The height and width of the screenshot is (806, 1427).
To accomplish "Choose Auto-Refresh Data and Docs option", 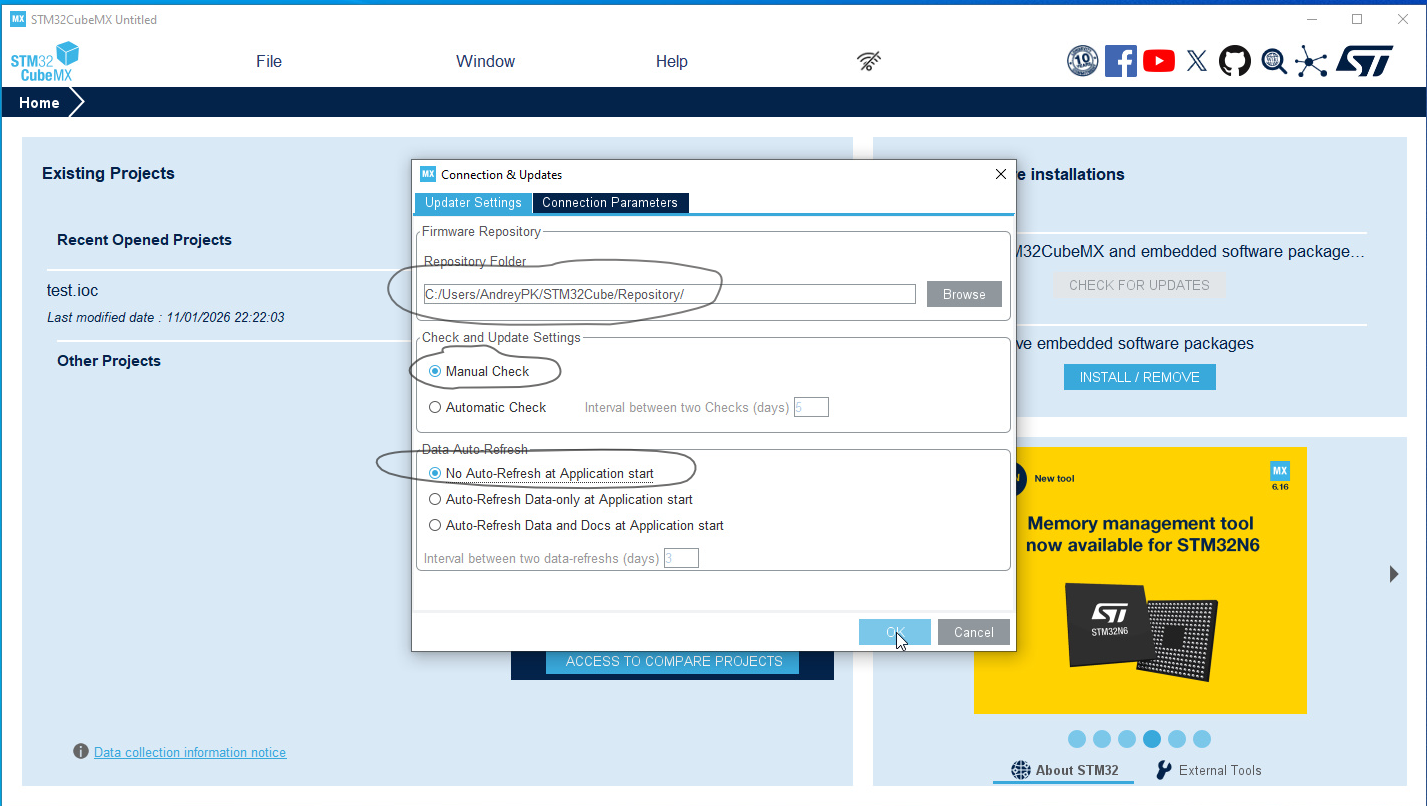I will 435,525.
